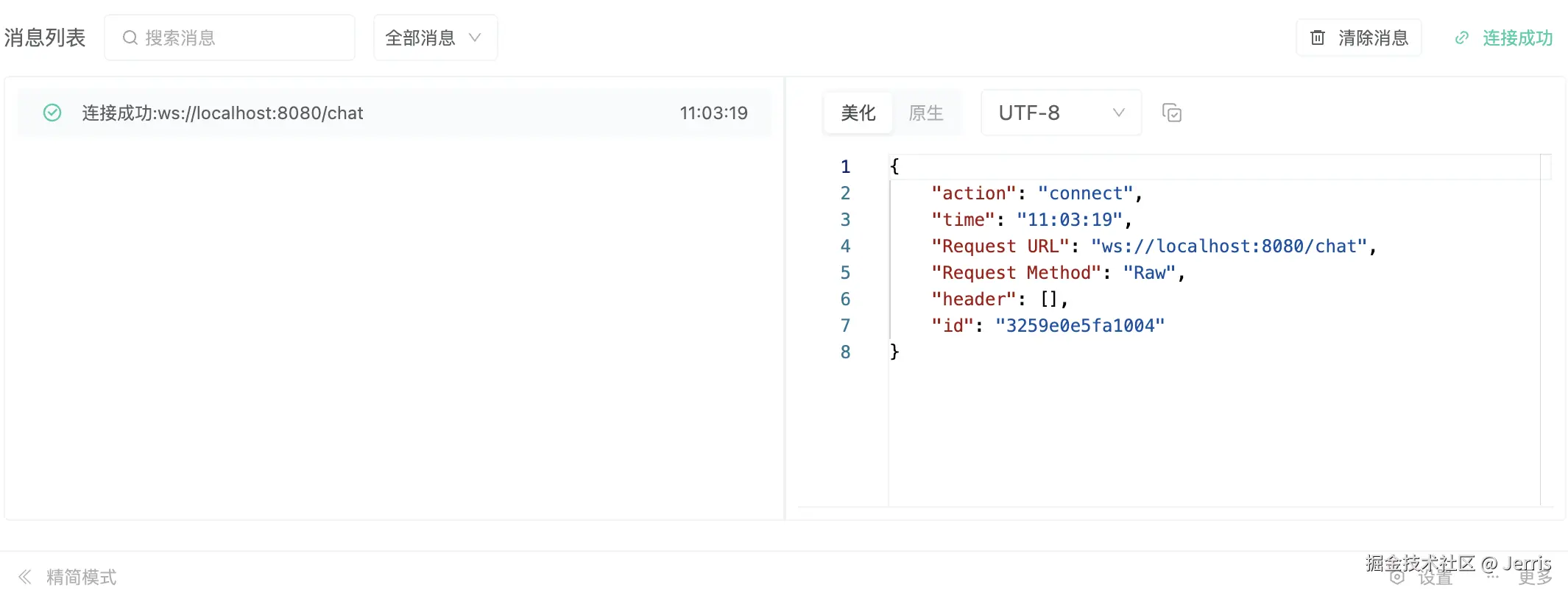The image size is (1568, 590).
Task: Click the green 连接成功 status text
Action: click(x=1517, y=38)
